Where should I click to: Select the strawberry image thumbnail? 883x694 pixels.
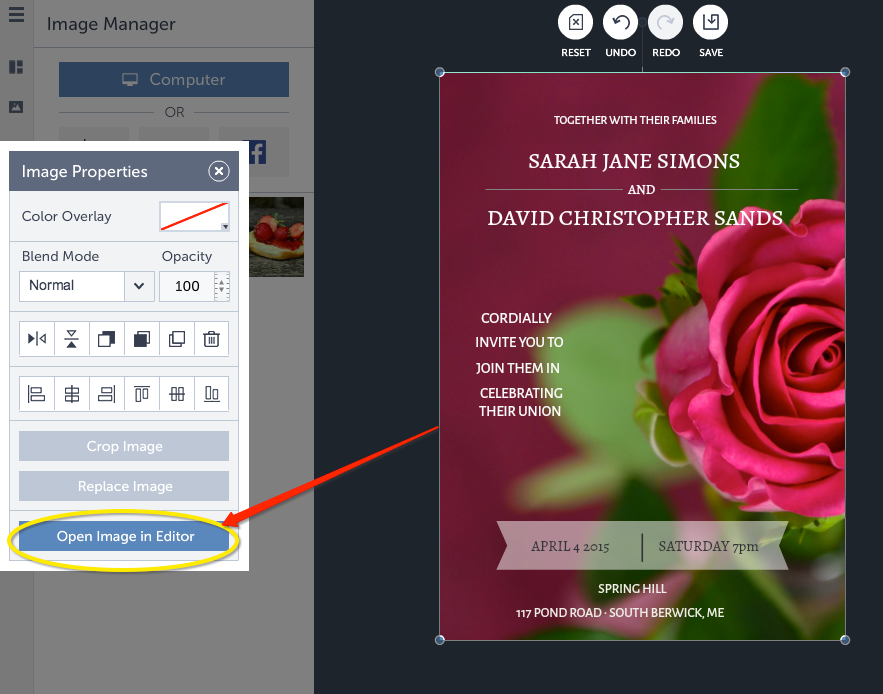277,237
